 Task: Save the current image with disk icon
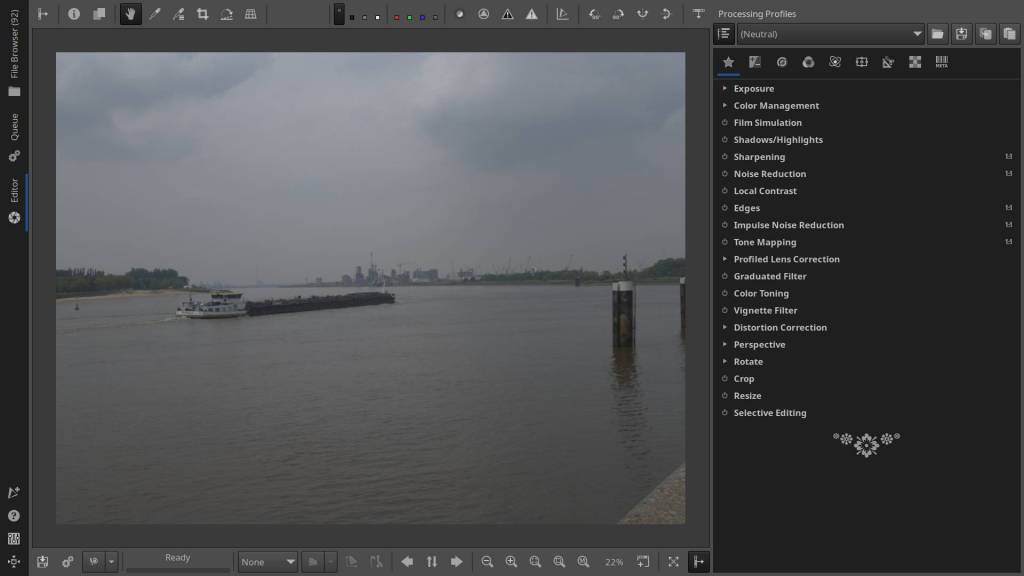pyautogui.click(x=43, y=562)
